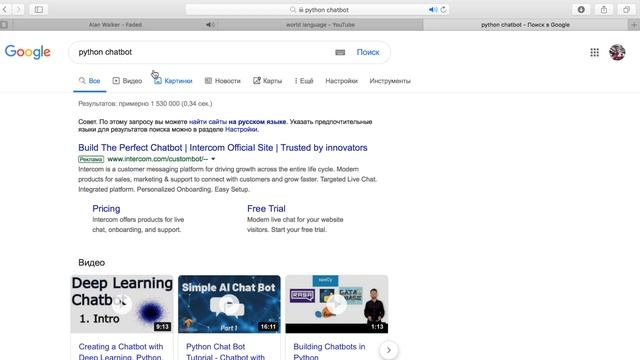Screen dimensions: 640x360
Task: Open the Safari share menu
Action: click(604, 9)
